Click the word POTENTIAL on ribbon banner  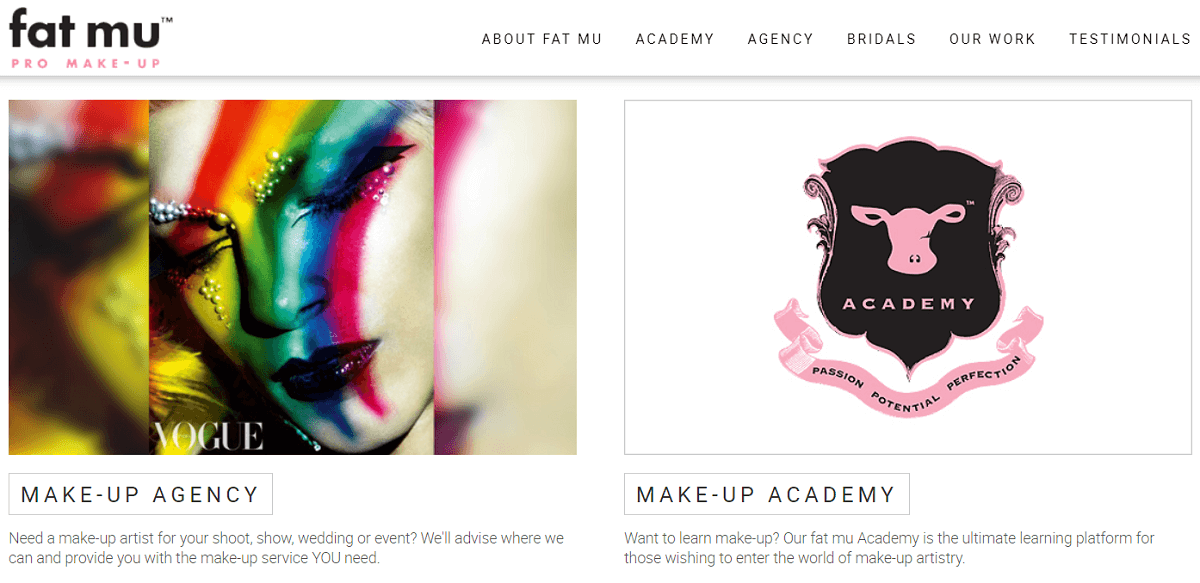907,400
